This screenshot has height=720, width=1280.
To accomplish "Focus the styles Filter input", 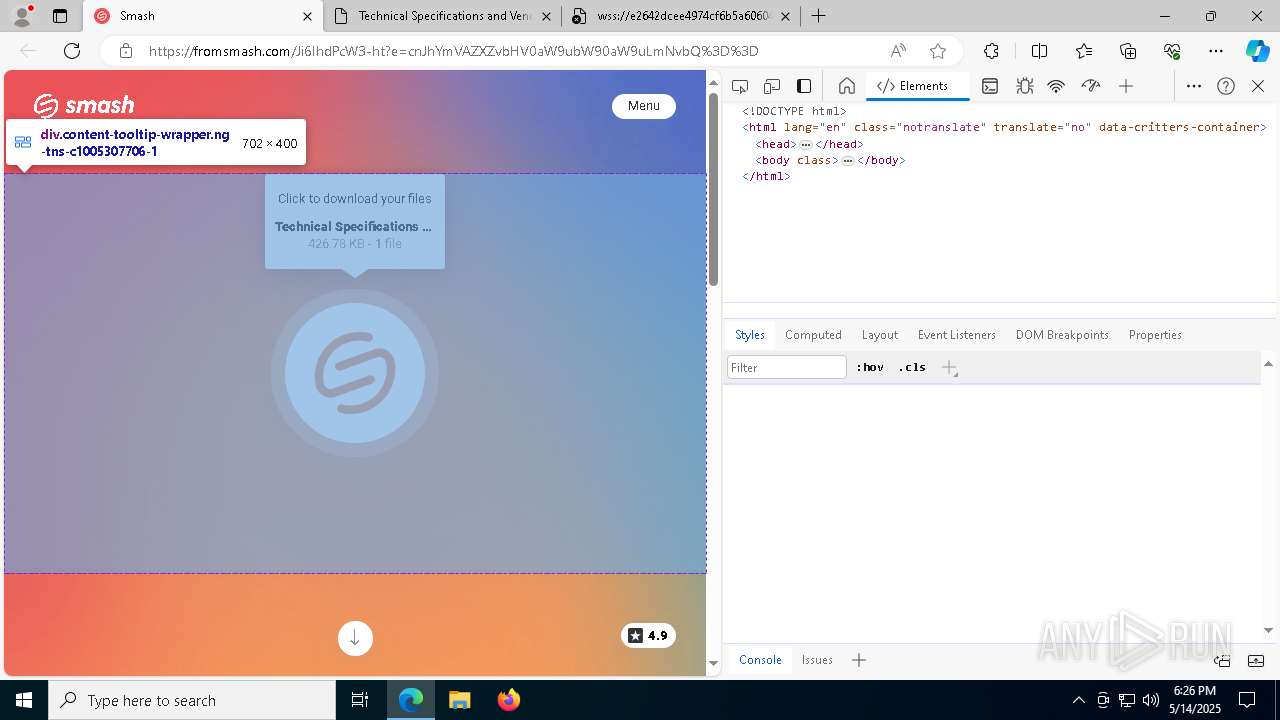I will click(x=787, y=368).
